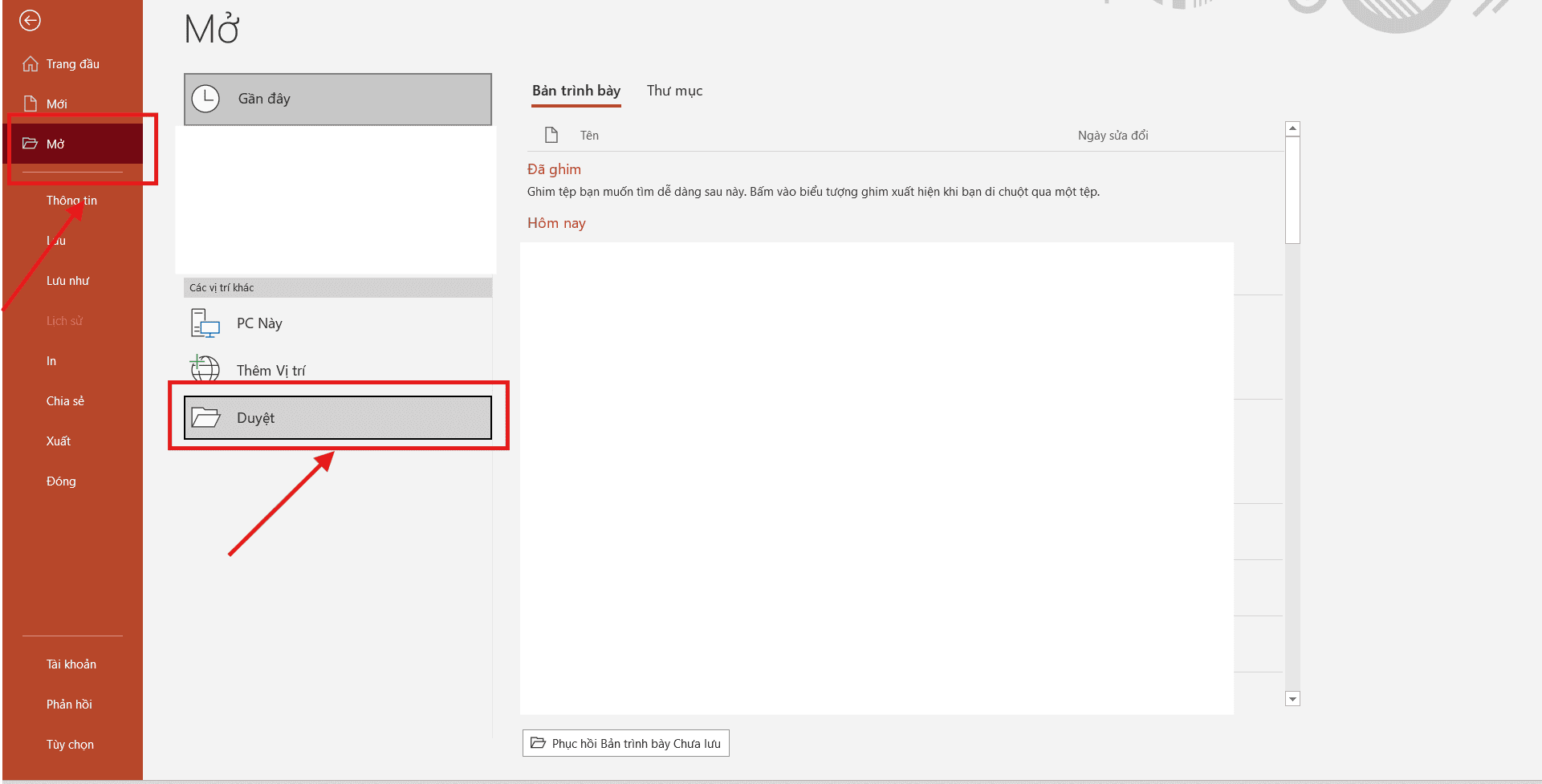Click the scrollbar up arrow
The width and height of the screenshot is (1542, 784).
pos(1292,128)
